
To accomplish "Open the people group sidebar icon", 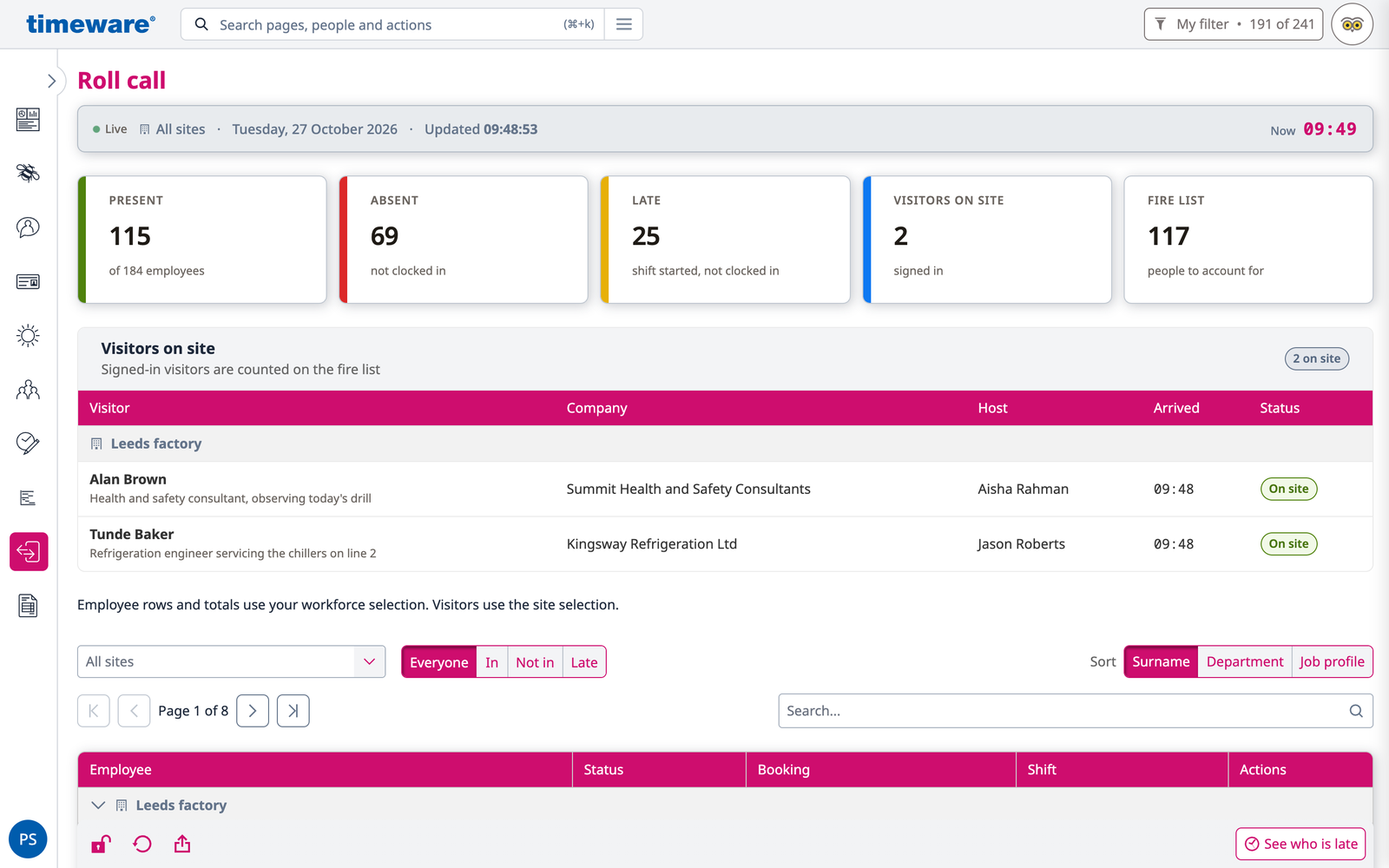I will 28,390.
